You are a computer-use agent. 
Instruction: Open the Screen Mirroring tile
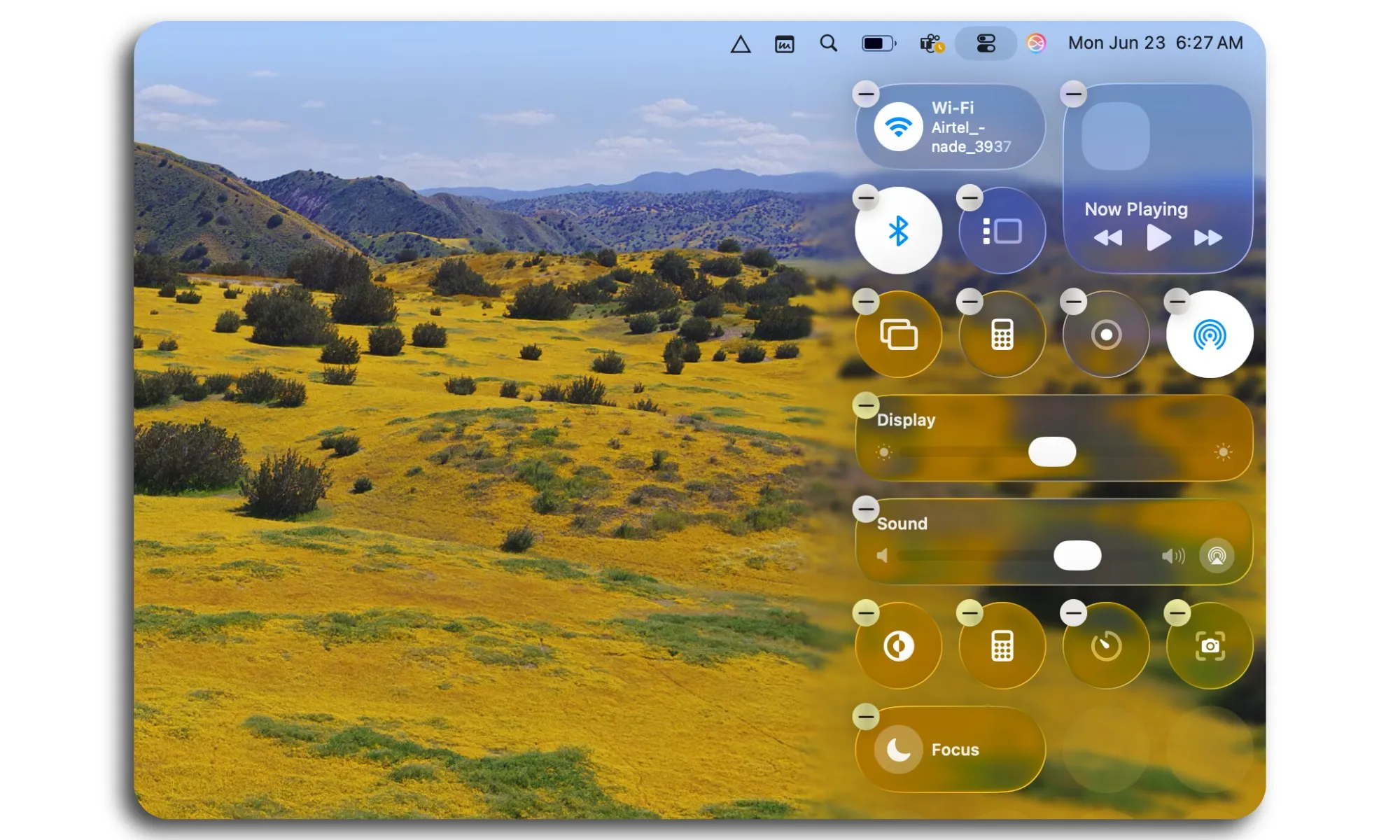[898, 335]
